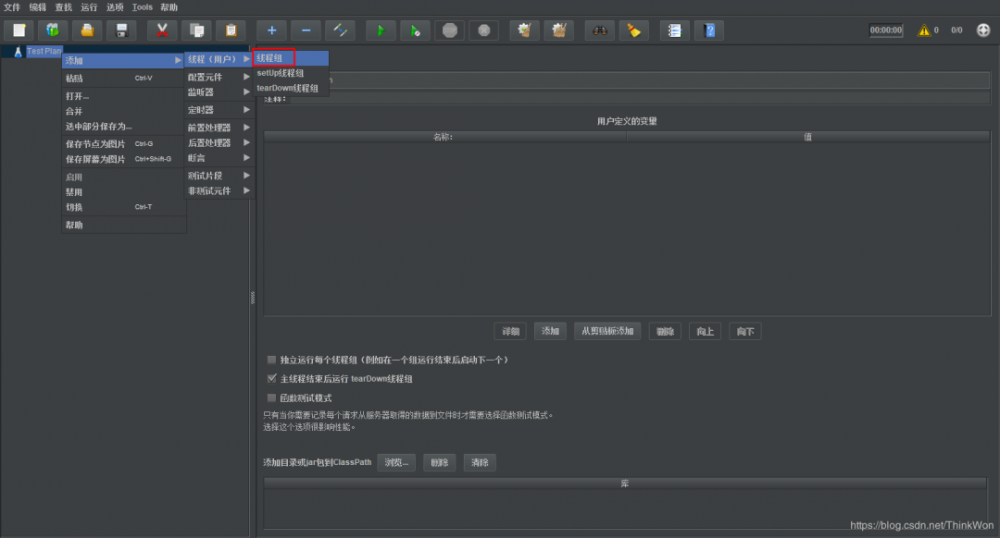Choose setUp线程组 from the submenu
Image resolution: width=1000 pixels, height=538 pixels.
click(291, 73)
